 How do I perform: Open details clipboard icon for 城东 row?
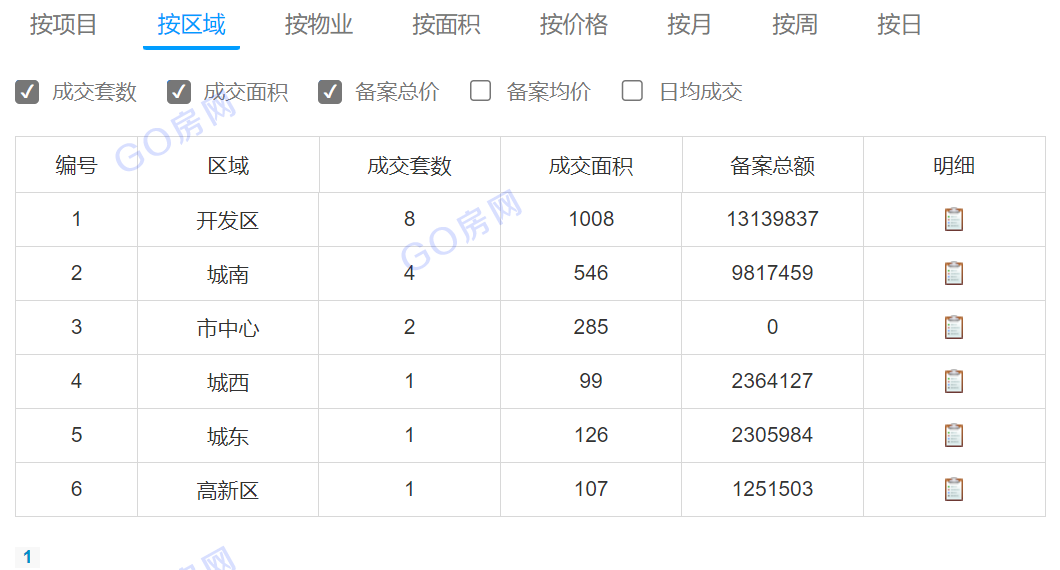954,435
